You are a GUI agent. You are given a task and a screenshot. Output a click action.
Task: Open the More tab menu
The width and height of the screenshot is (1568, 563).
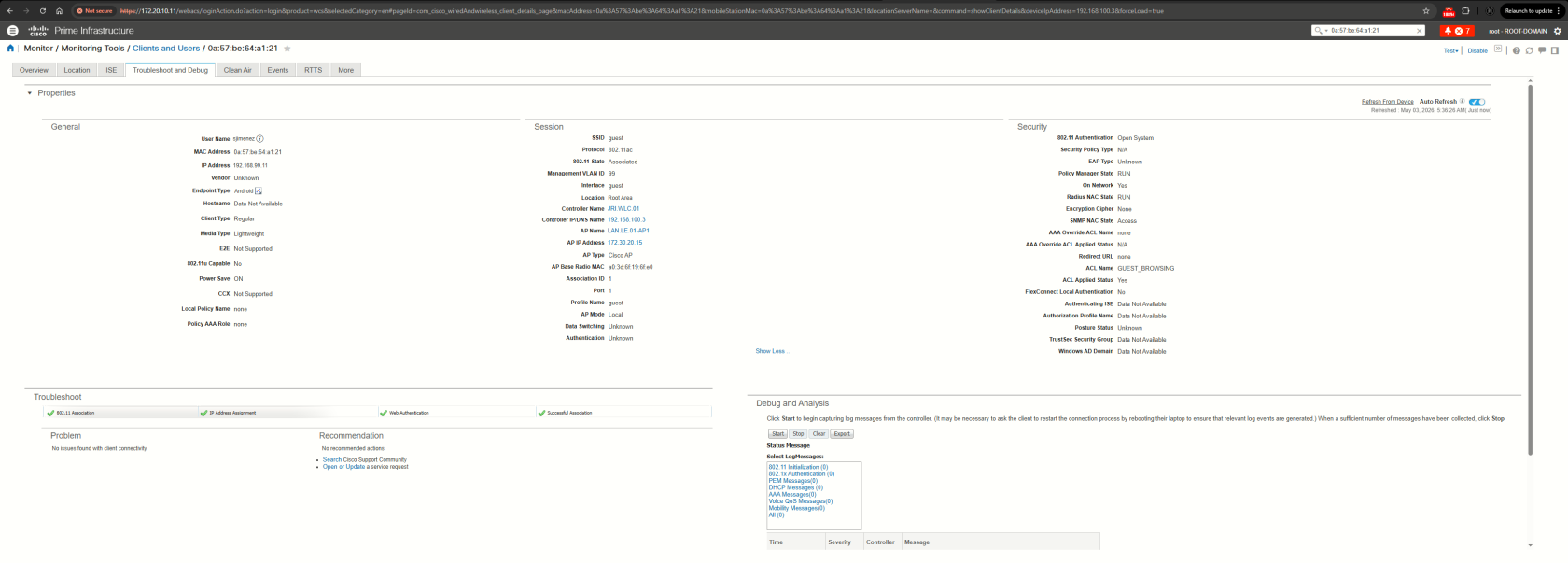pyautogui.click(x=346, y=70)
